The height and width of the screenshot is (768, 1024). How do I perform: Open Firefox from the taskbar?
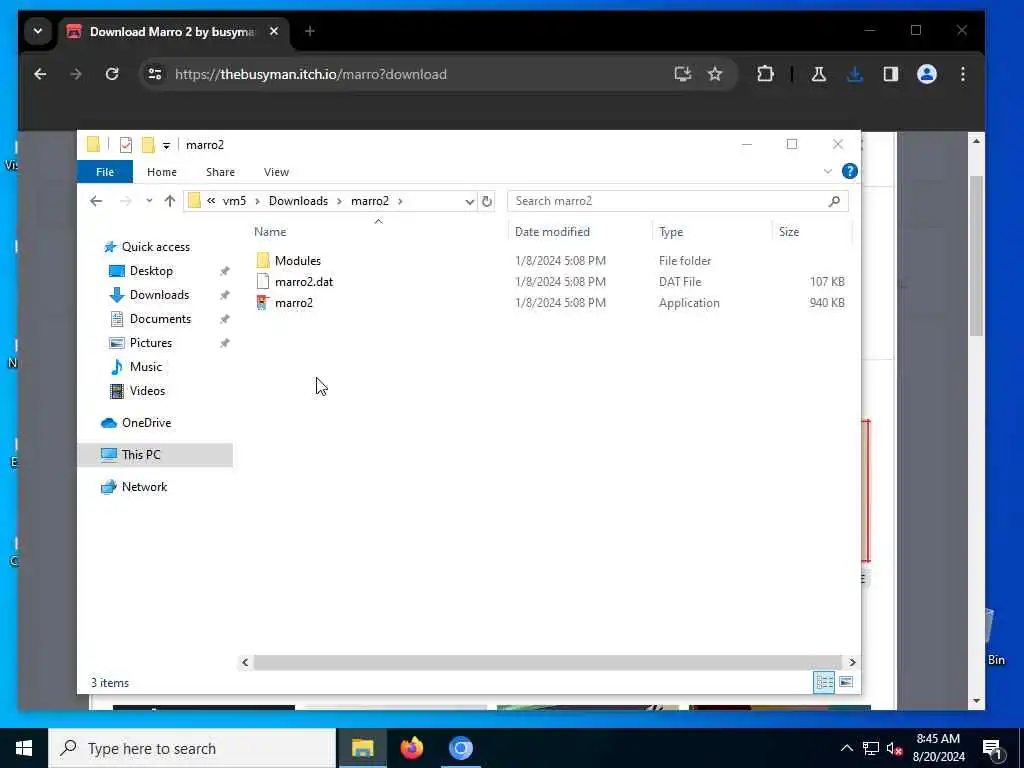click(x=411, y=748)
